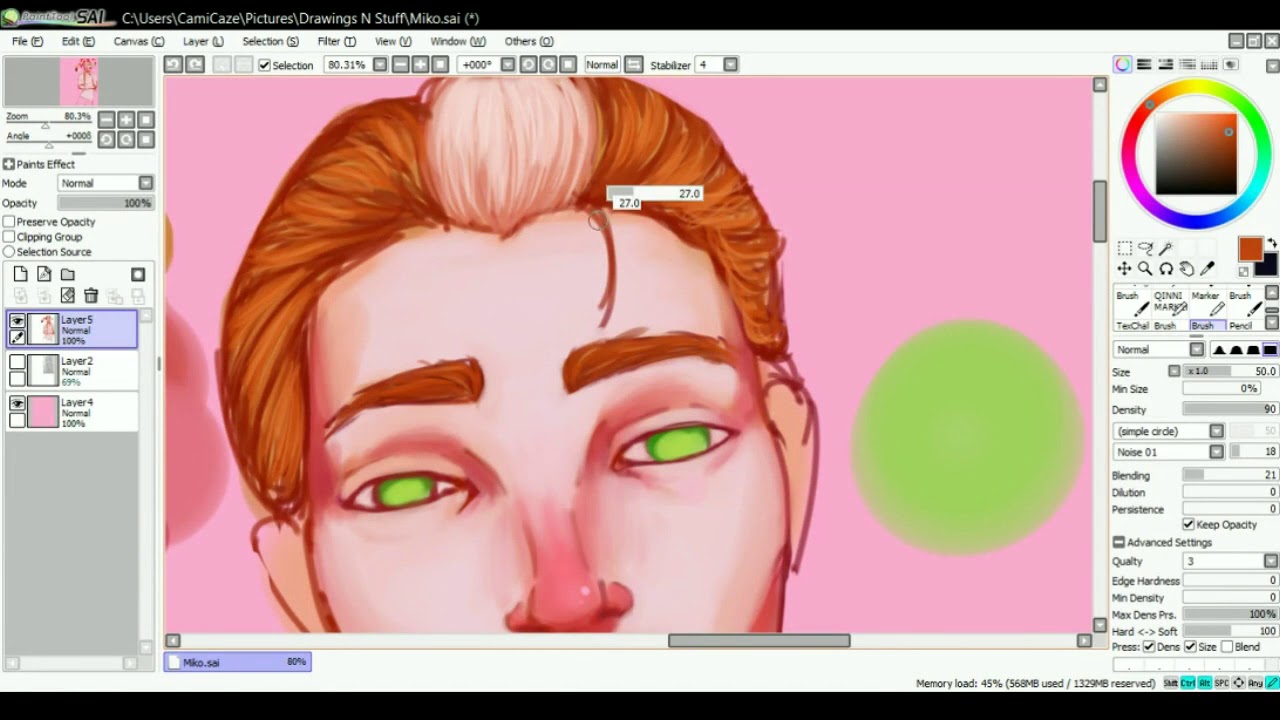This screenshot has width=1280, height=720.
Task: Choose the TexChal brush
Action: (x=1132, y=326)
